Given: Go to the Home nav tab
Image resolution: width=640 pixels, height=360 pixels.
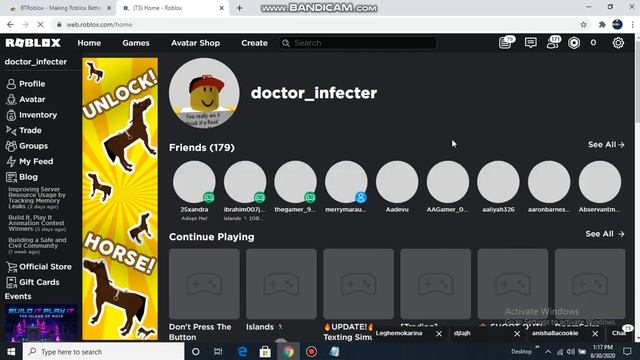Looking at the screenshot, I should (x=89, y=43).
